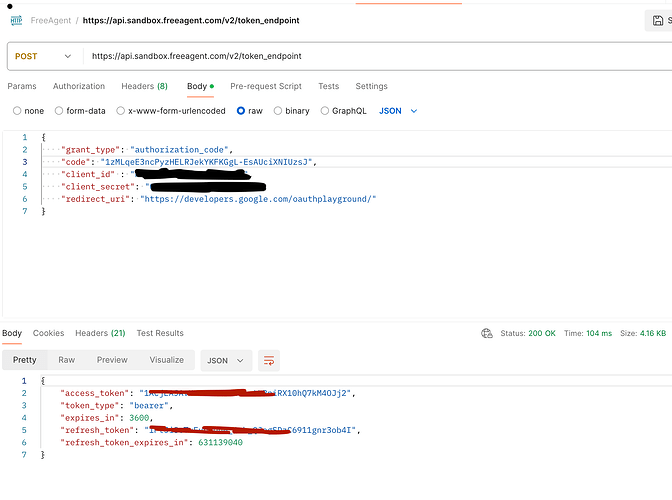Open the Params tab
The width and height of the screenshot is (672, 500).
coord(22,86)
